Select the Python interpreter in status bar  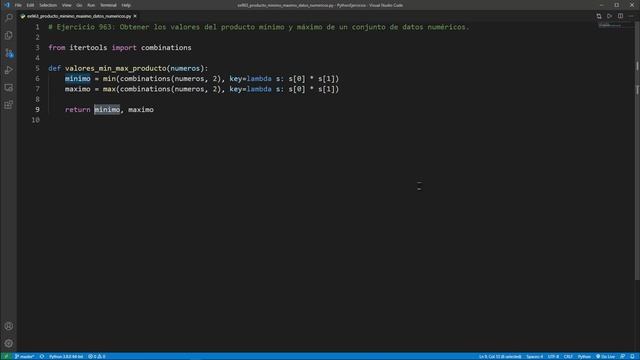tap(66, 356)
